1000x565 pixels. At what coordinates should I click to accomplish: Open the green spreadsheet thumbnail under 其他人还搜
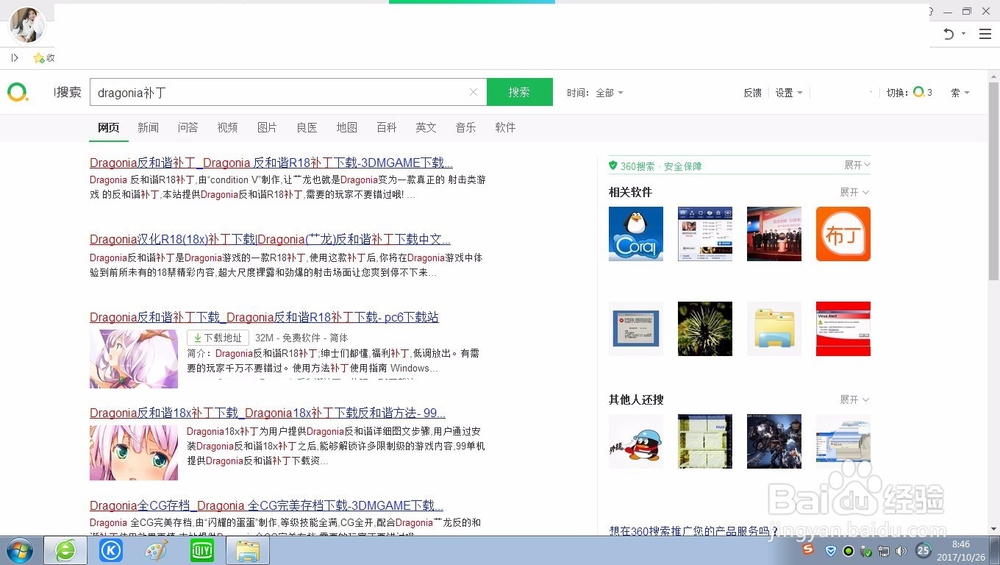coord(705,441)
